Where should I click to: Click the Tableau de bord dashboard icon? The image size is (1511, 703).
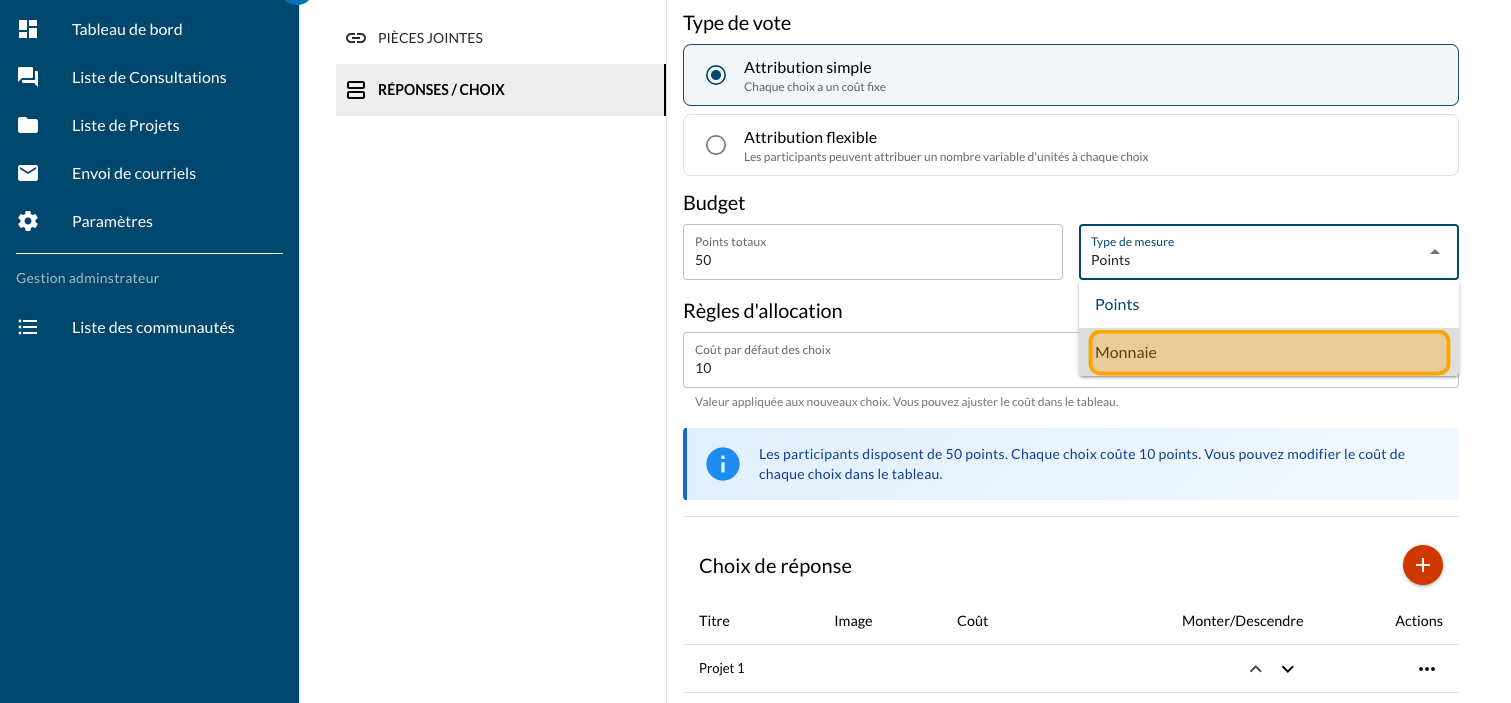pyautogui.click(x=28, y=30)
